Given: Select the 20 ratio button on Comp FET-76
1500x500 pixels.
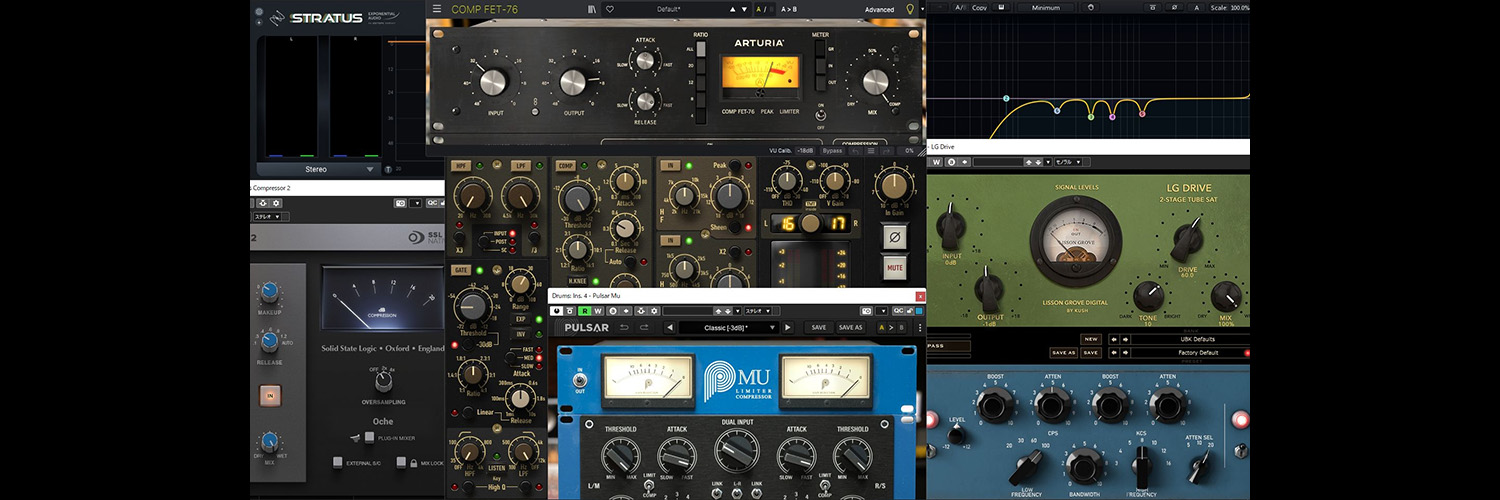Looking at the screenshot, I should pos(701,66).
